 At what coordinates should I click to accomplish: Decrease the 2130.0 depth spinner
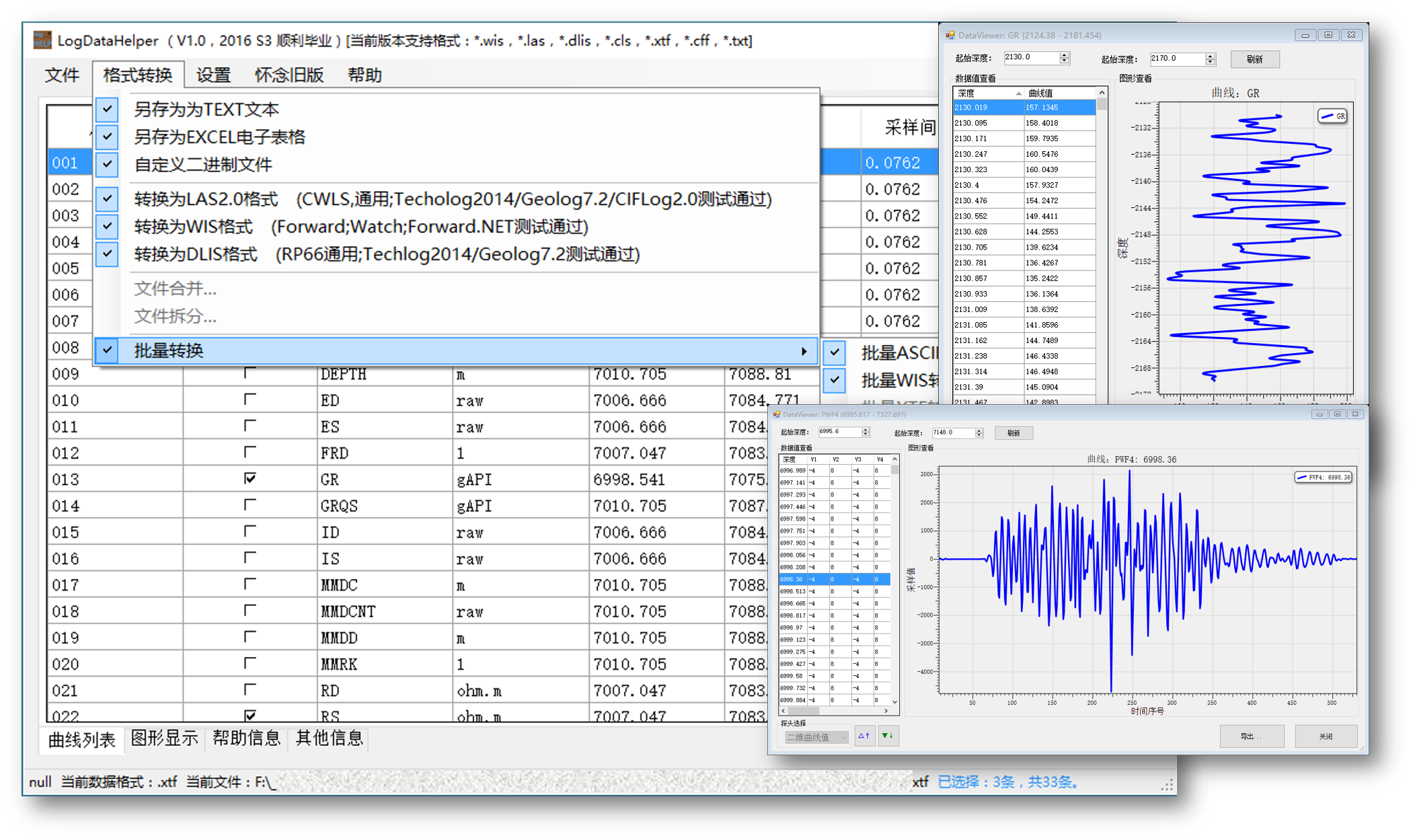point(1065,61)
